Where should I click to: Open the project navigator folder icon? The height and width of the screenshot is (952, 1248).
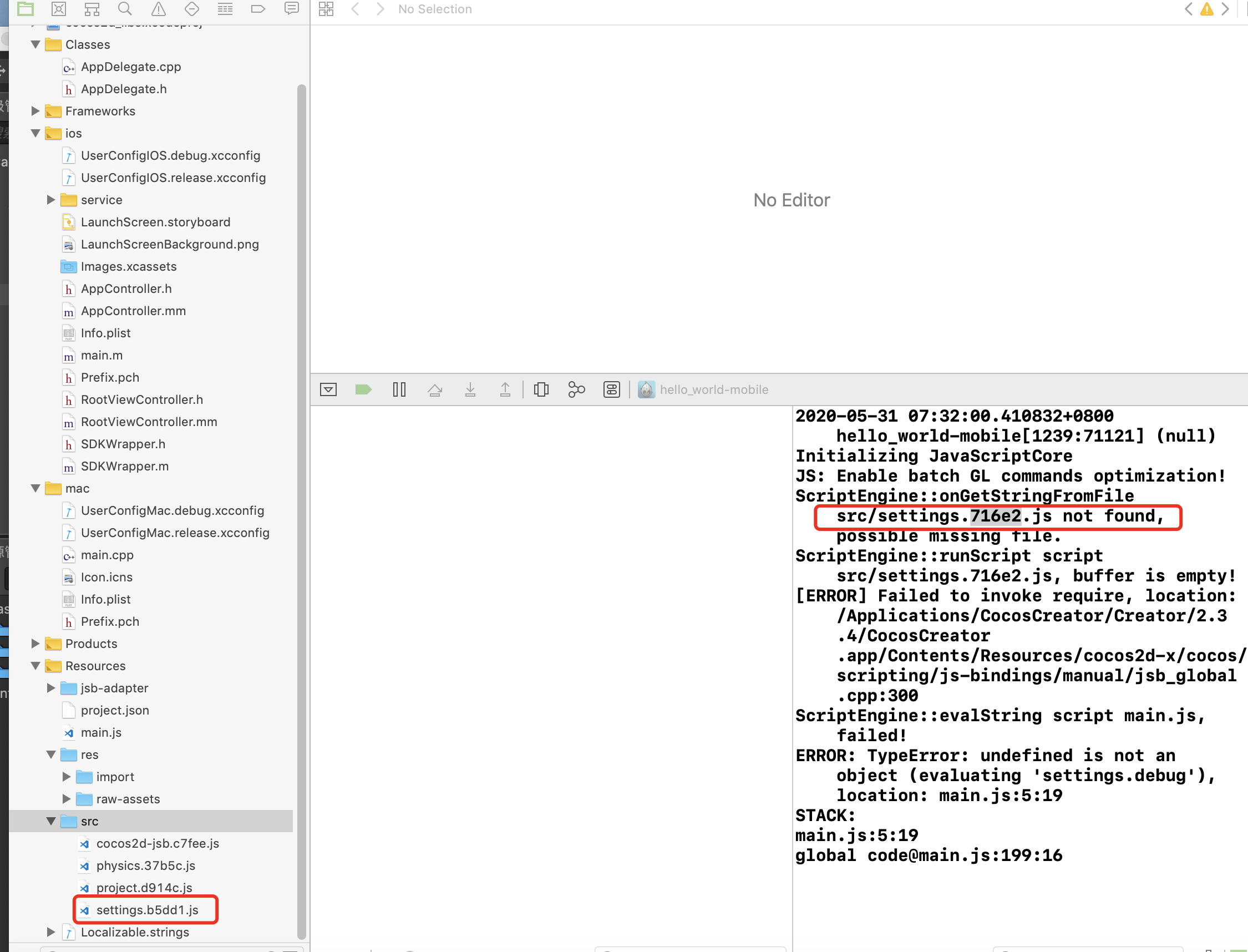tap(26, 8)
